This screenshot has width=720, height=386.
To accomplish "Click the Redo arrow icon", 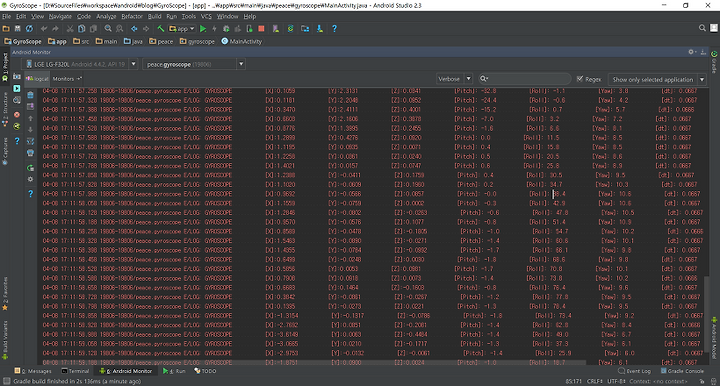I will [x=56, y=28].
